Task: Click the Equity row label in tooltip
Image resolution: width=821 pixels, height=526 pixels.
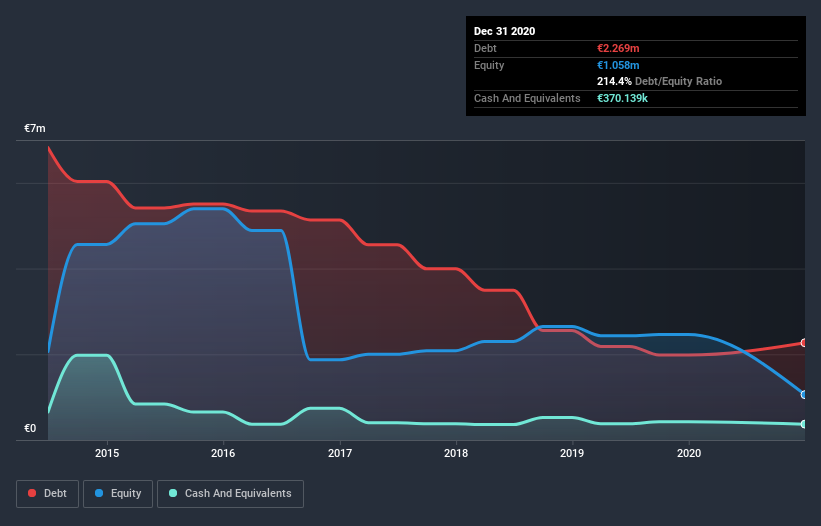Action: coord(489,65)
